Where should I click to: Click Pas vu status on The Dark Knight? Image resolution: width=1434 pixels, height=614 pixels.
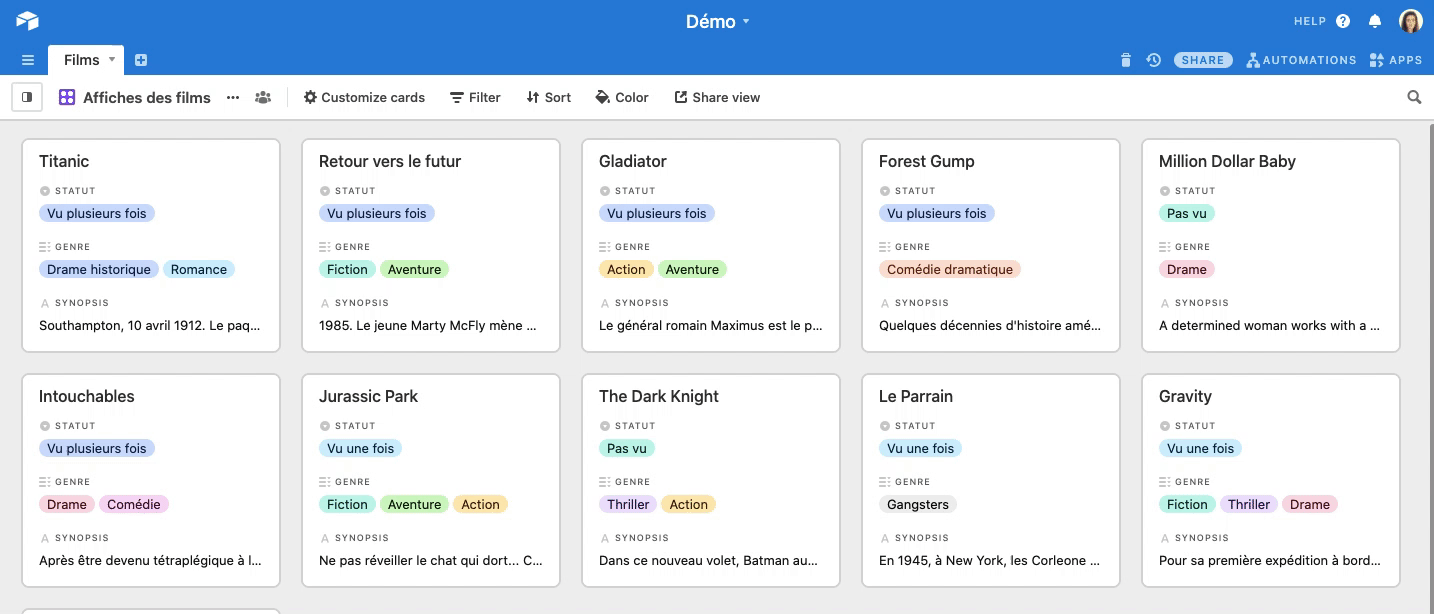click(x=627, y=448)
